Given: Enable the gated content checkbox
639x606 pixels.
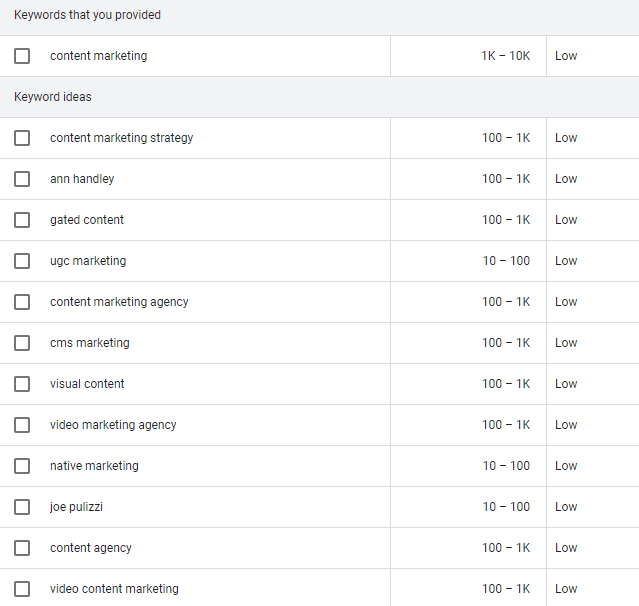Looking at the screenshot, I should click(22, 220).
